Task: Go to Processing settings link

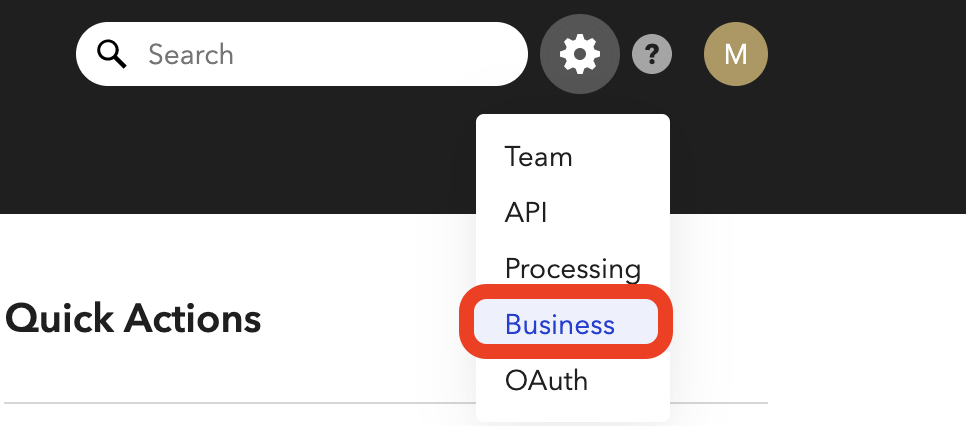Action: click(573, 269)
